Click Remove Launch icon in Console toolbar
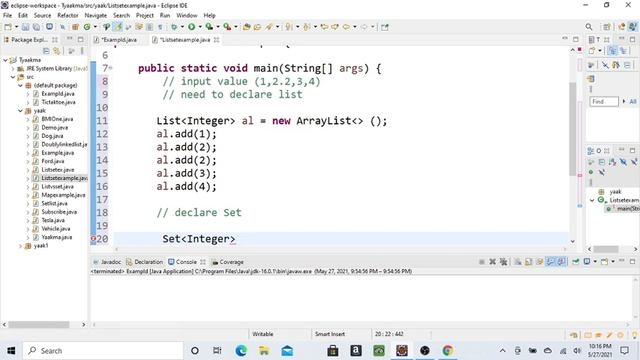The width and height of the screenshot is (640, 360). click(x=493, y=262)
